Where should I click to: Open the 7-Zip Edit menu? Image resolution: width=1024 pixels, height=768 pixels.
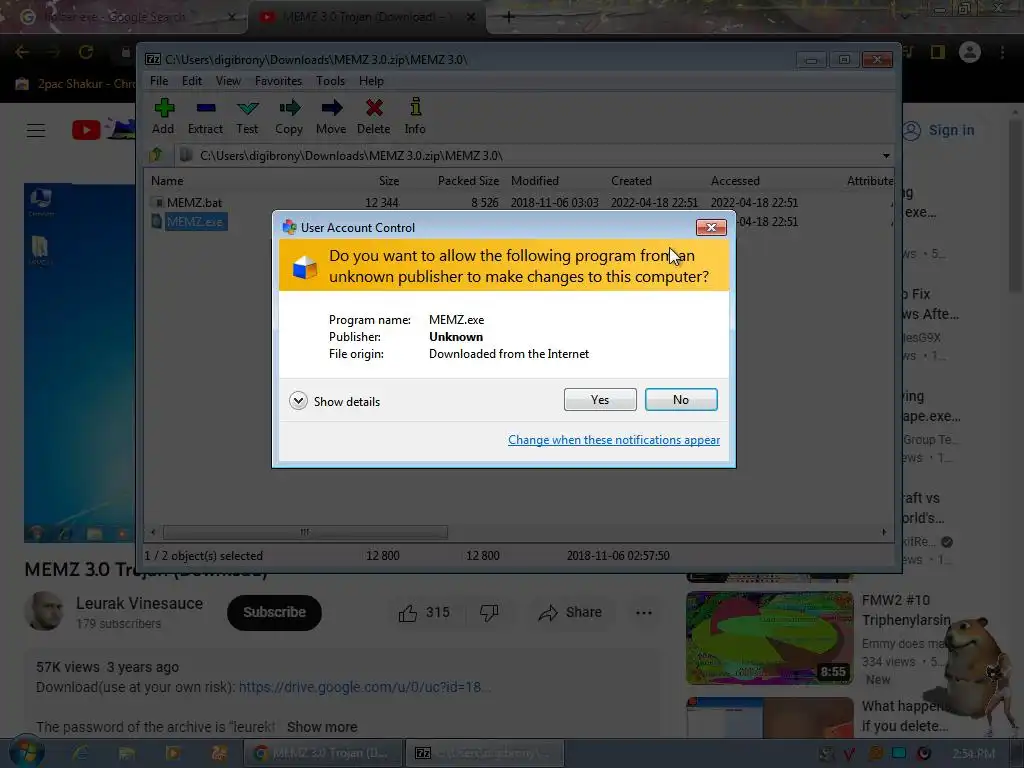point(191,81)
